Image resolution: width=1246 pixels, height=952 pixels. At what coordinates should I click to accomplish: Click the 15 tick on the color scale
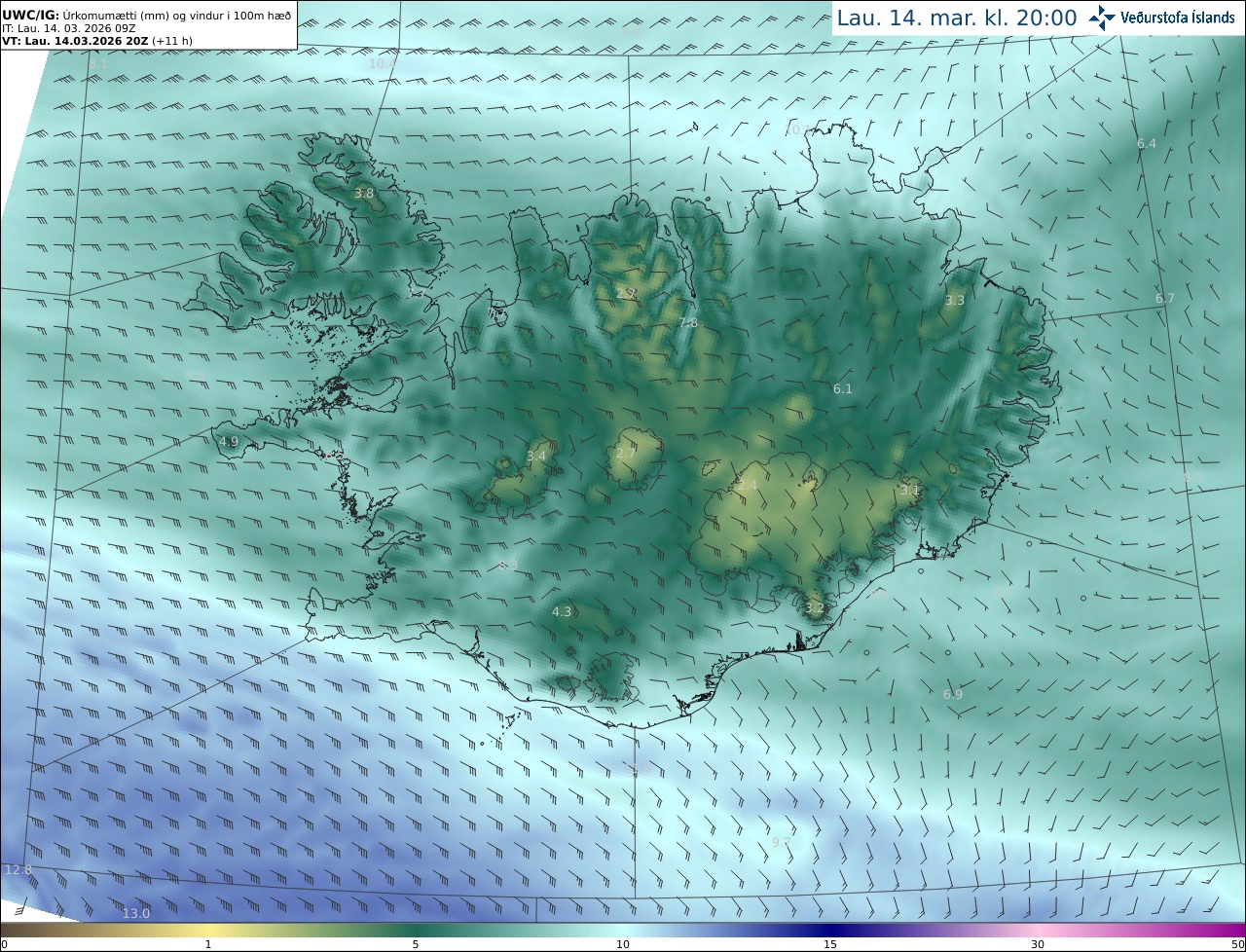[830, 944]
